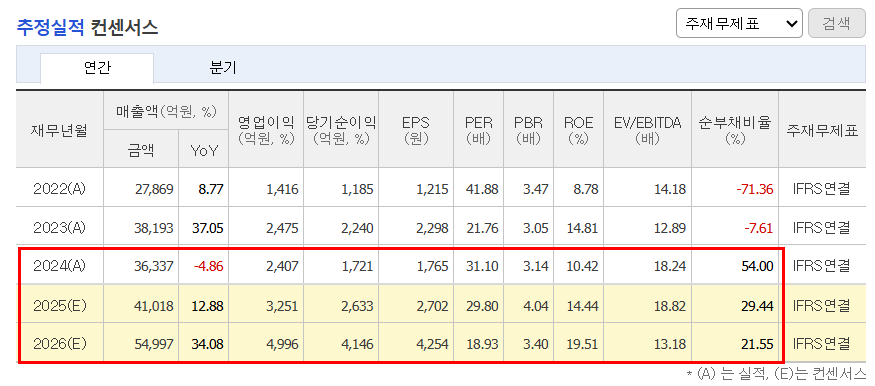Viewport: 875px width, 386px height.
Task: Click YoY value 34.08
Action: pyautogui.click(x=209, y=345)
